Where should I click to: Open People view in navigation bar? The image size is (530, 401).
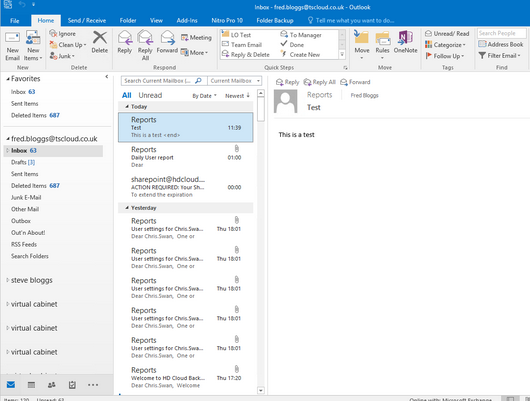52,385
